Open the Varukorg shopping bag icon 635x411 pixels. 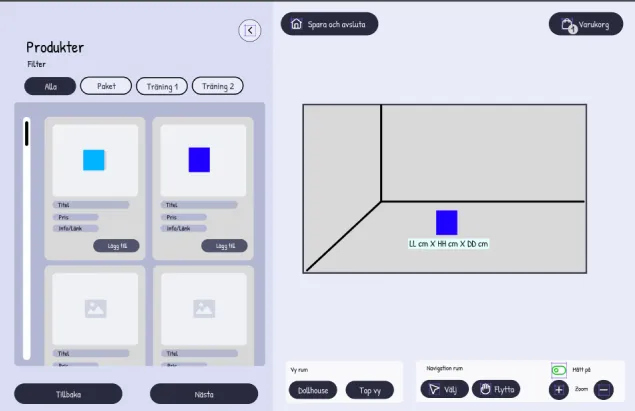tap(567, 25)
